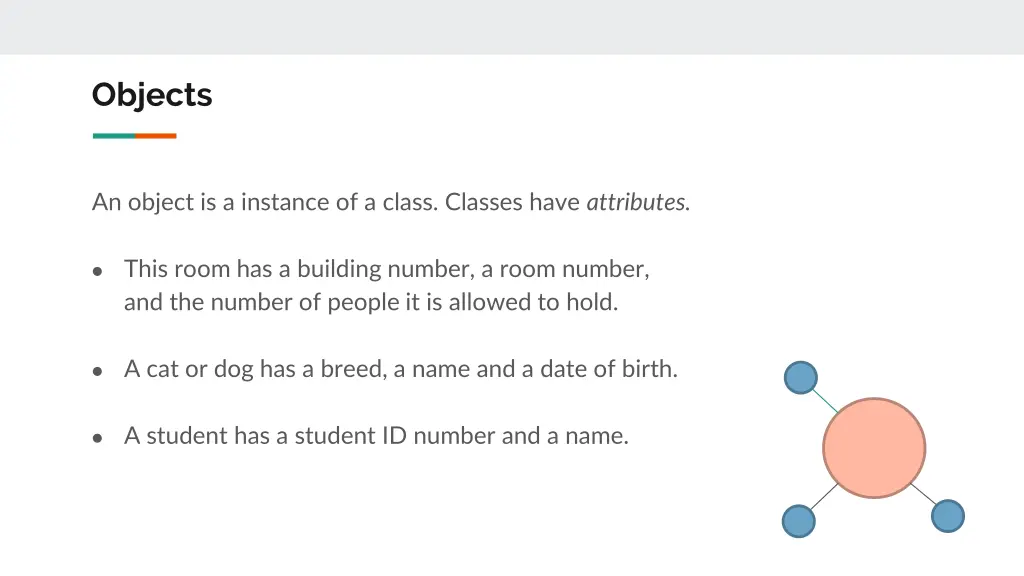This screenshot has height=576, width=1024.
Task: Click the teal segment of title underline
Action: click(114, 136)
